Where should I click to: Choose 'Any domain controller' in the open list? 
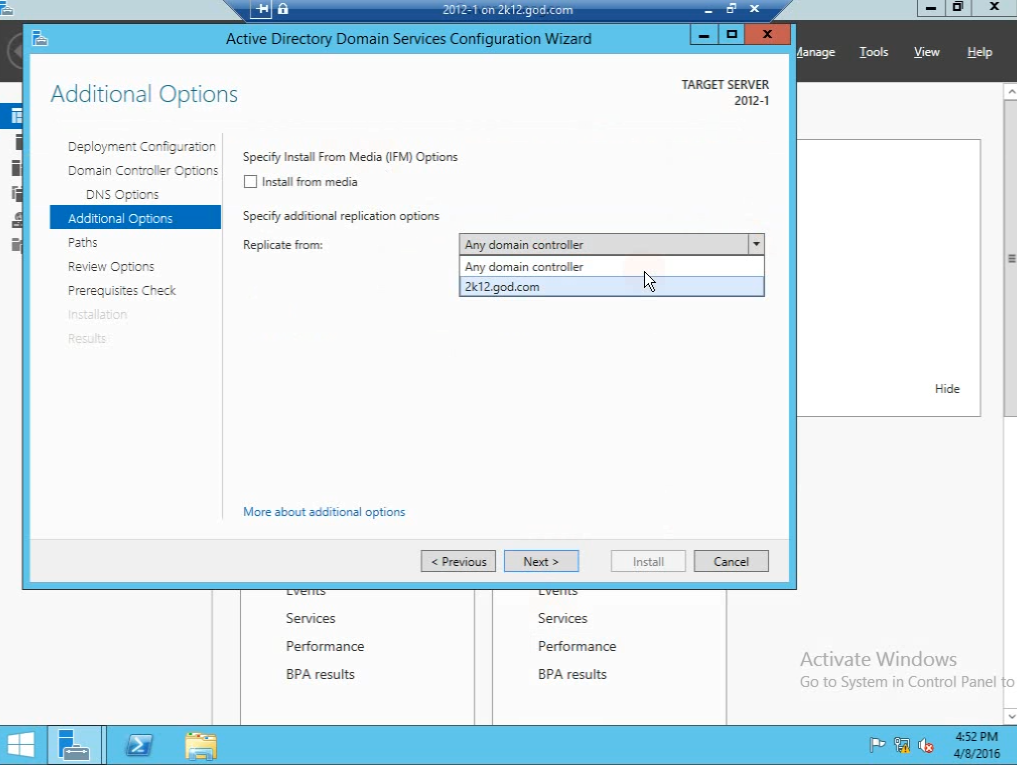tap(612, 267)
